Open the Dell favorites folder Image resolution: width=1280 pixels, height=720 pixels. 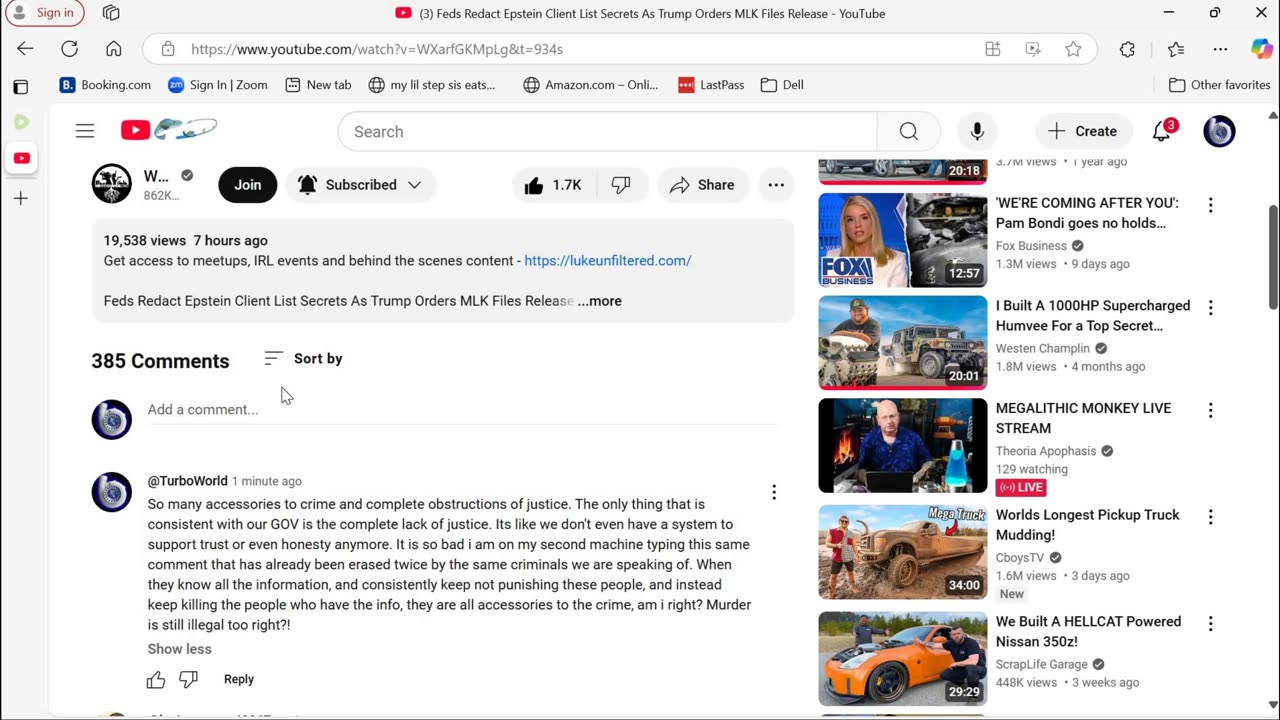click(782, 85)
